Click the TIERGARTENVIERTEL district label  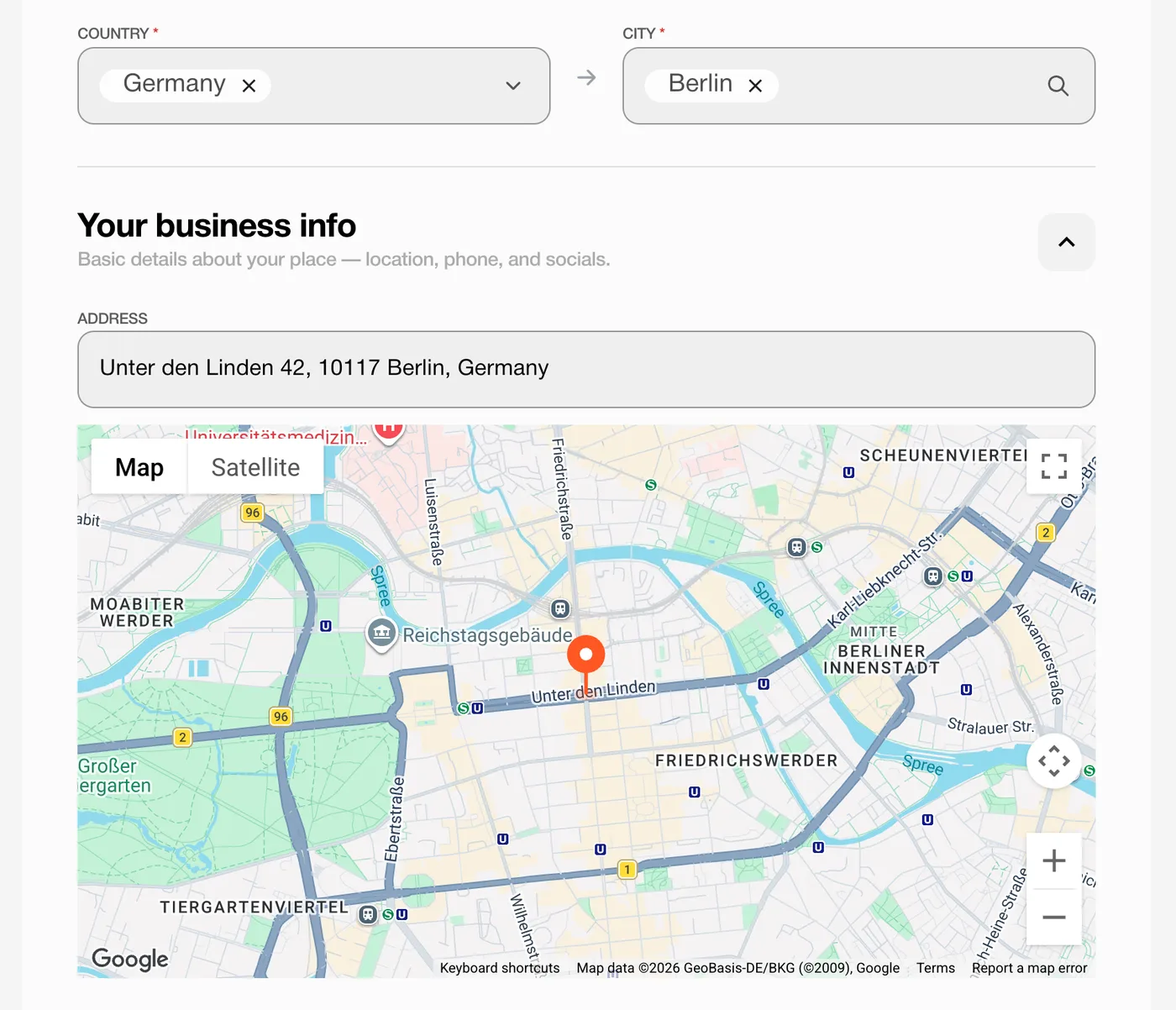[254, 907]
